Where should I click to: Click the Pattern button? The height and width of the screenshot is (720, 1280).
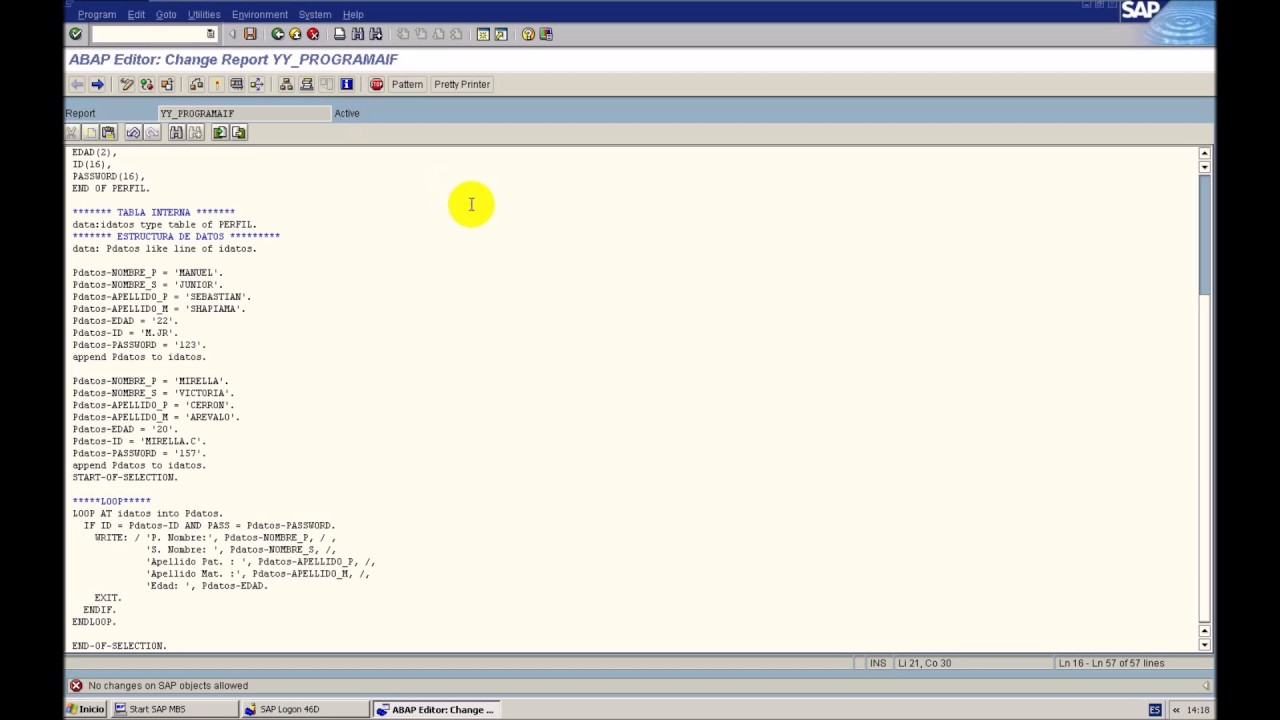click(407, 84)
